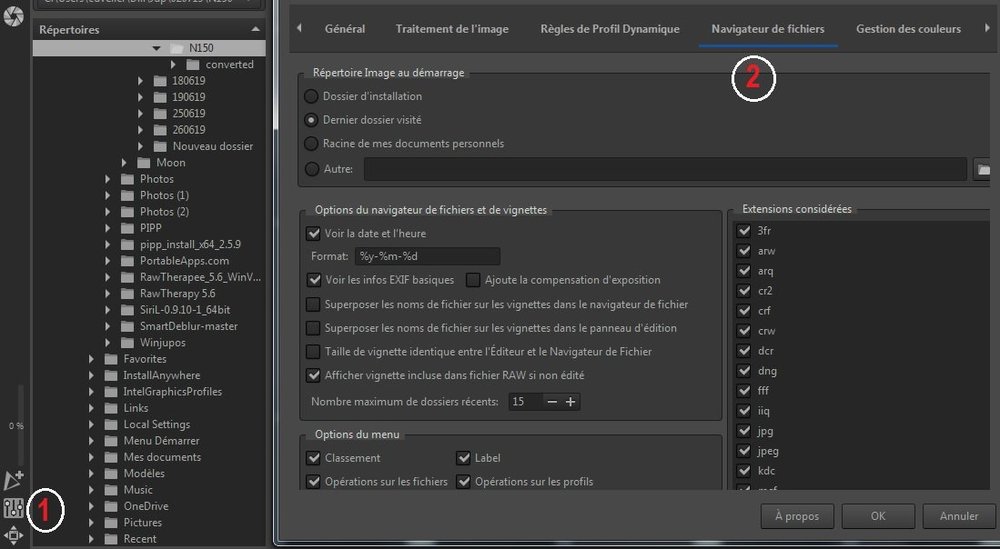Uncheck the Label menu option
1000x549 pixels.
(463, 458)
